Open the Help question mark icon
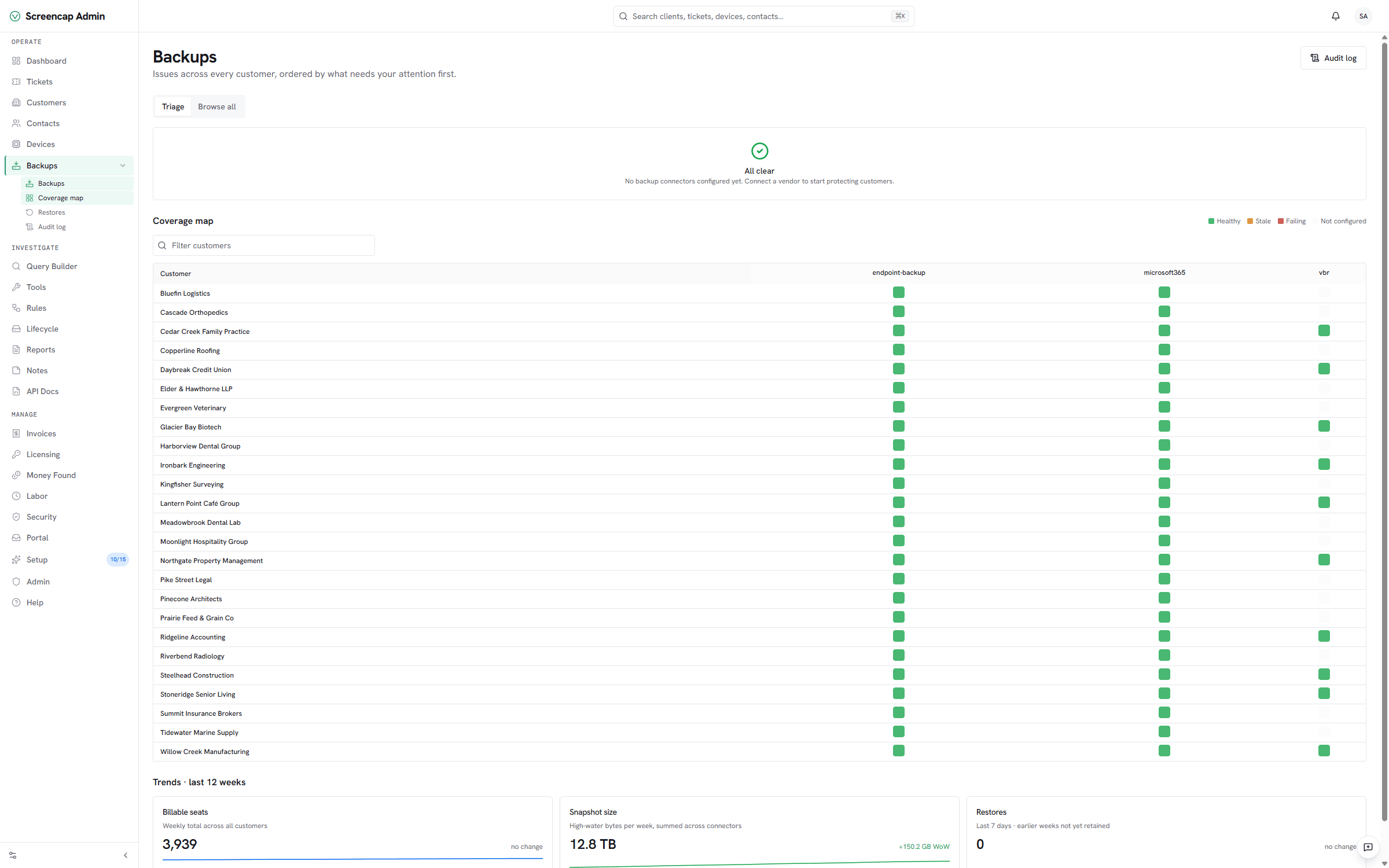 coord(16,602)
